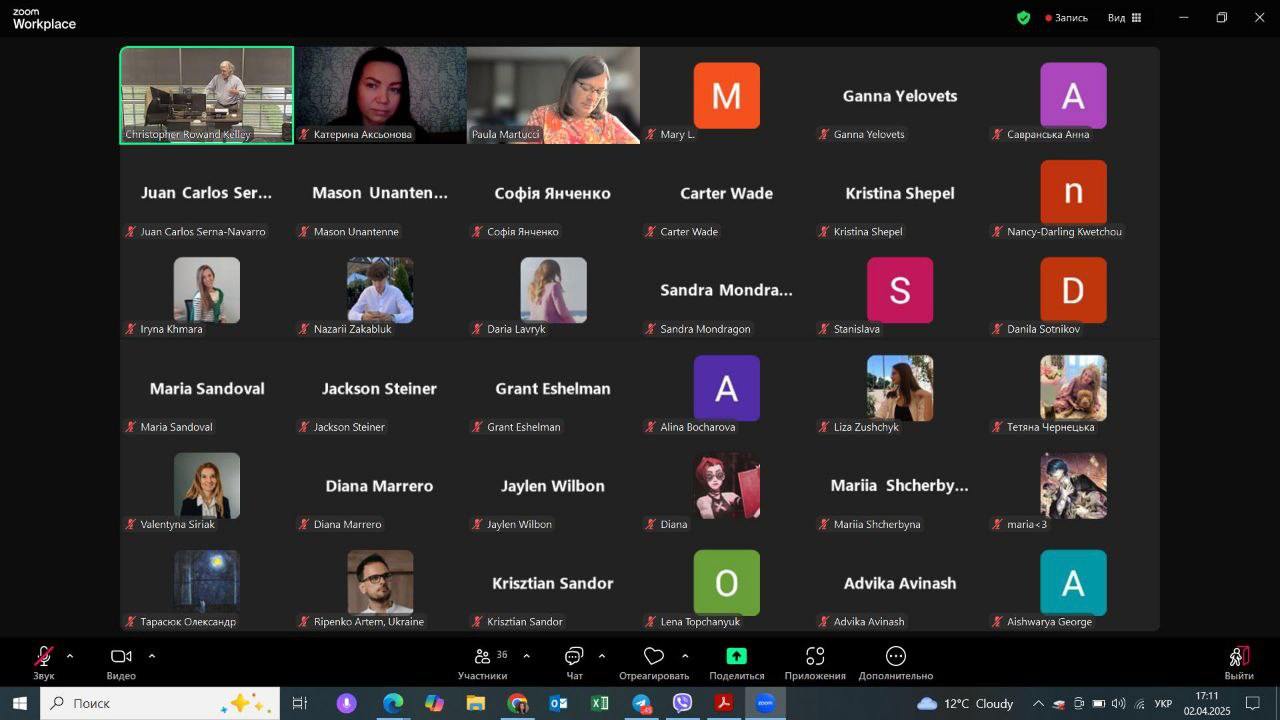The height and width of the screenshot is (720, 1280).
Task: Click the large Krisztian Sandor name
Action: point(553,583)
